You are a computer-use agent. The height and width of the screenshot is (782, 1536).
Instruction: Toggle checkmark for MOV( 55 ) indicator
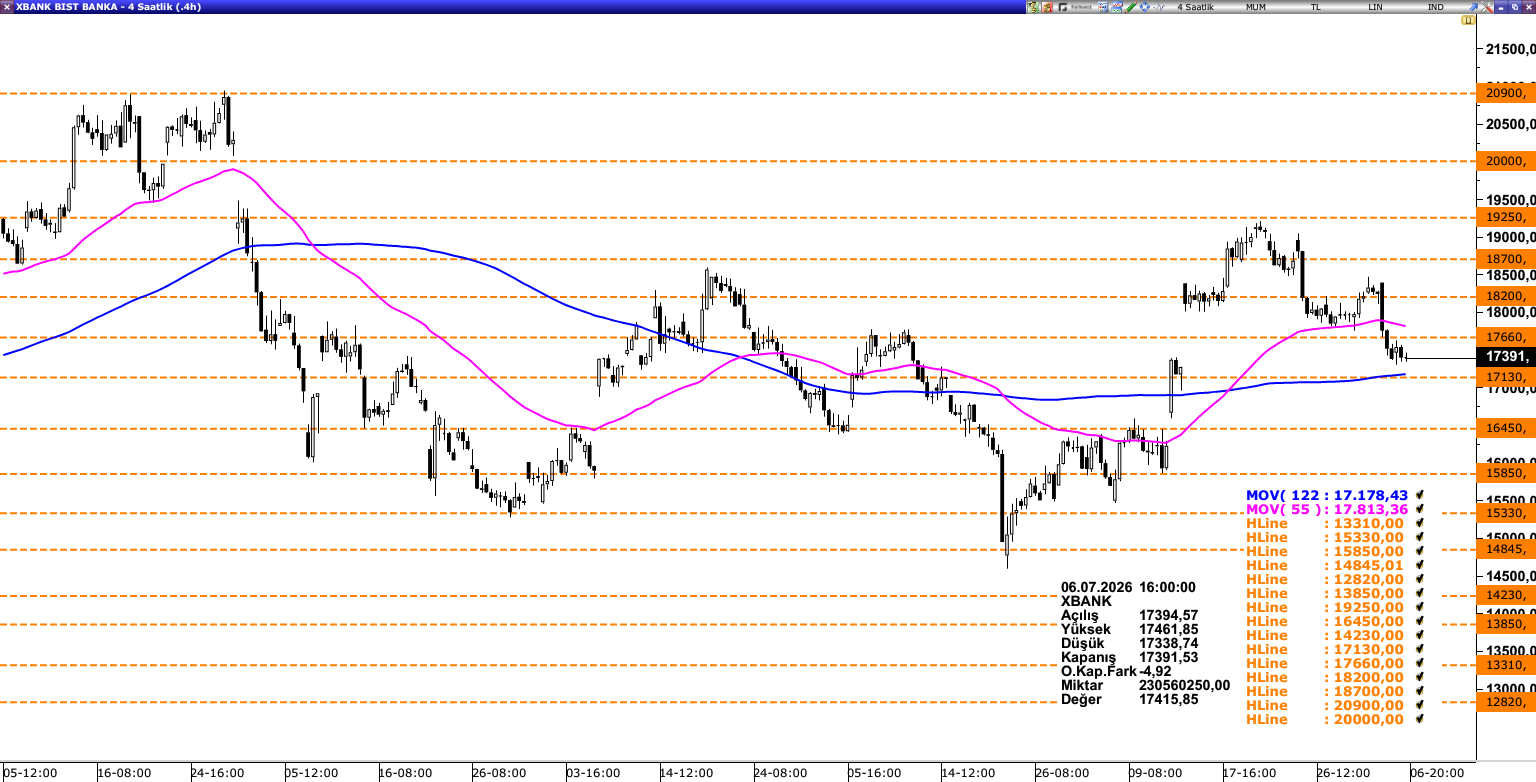pos(1419,509)
